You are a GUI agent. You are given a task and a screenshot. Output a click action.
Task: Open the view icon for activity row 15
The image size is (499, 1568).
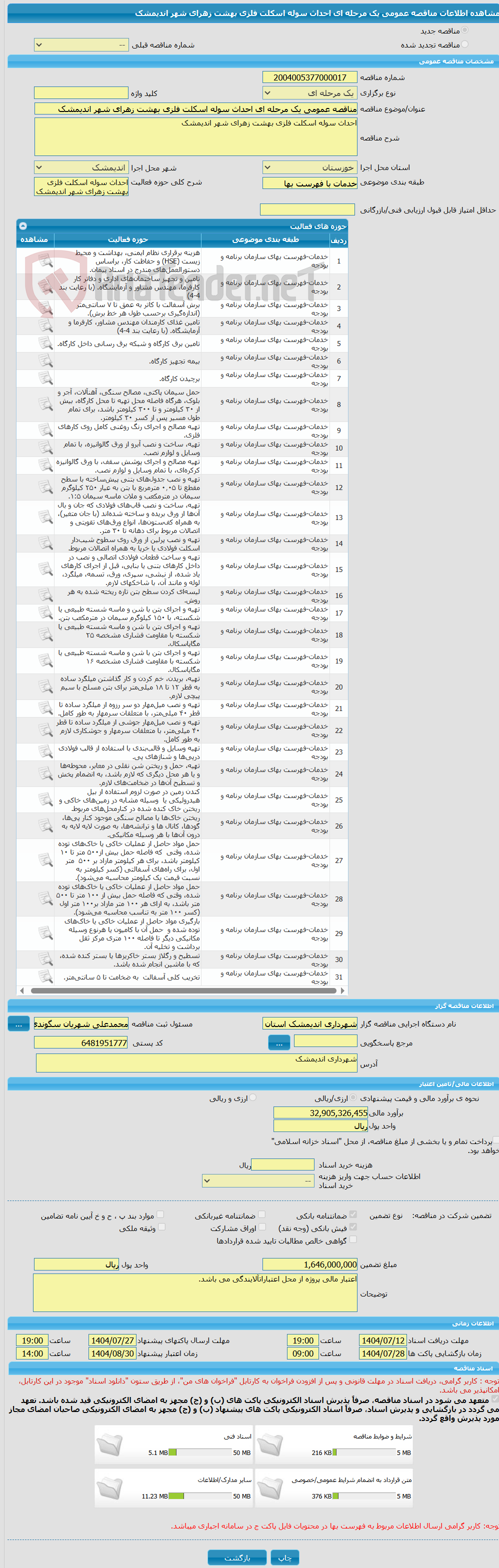45,569
